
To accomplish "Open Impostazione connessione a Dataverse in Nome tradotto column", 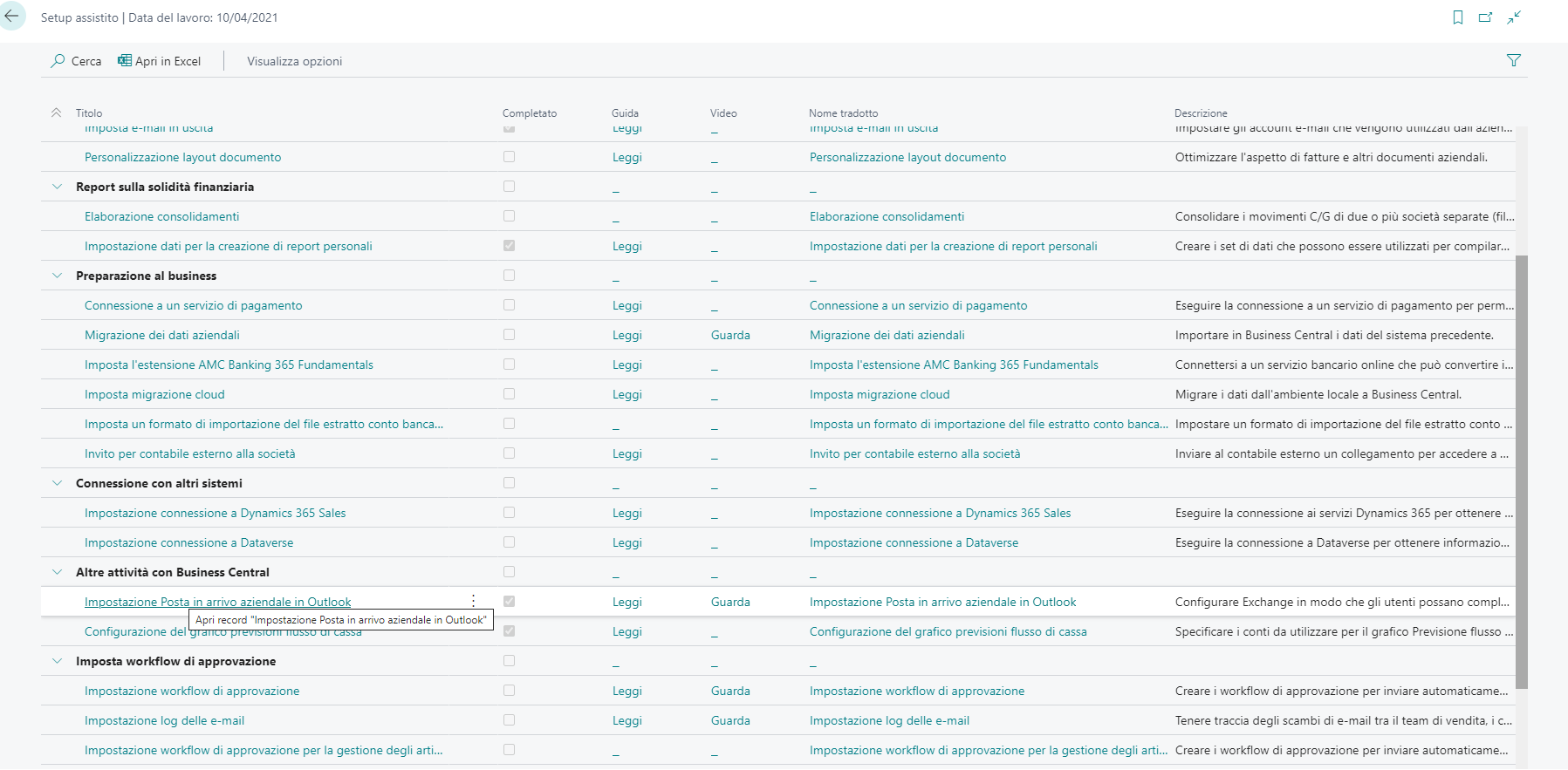I will [x=914, y=542].
